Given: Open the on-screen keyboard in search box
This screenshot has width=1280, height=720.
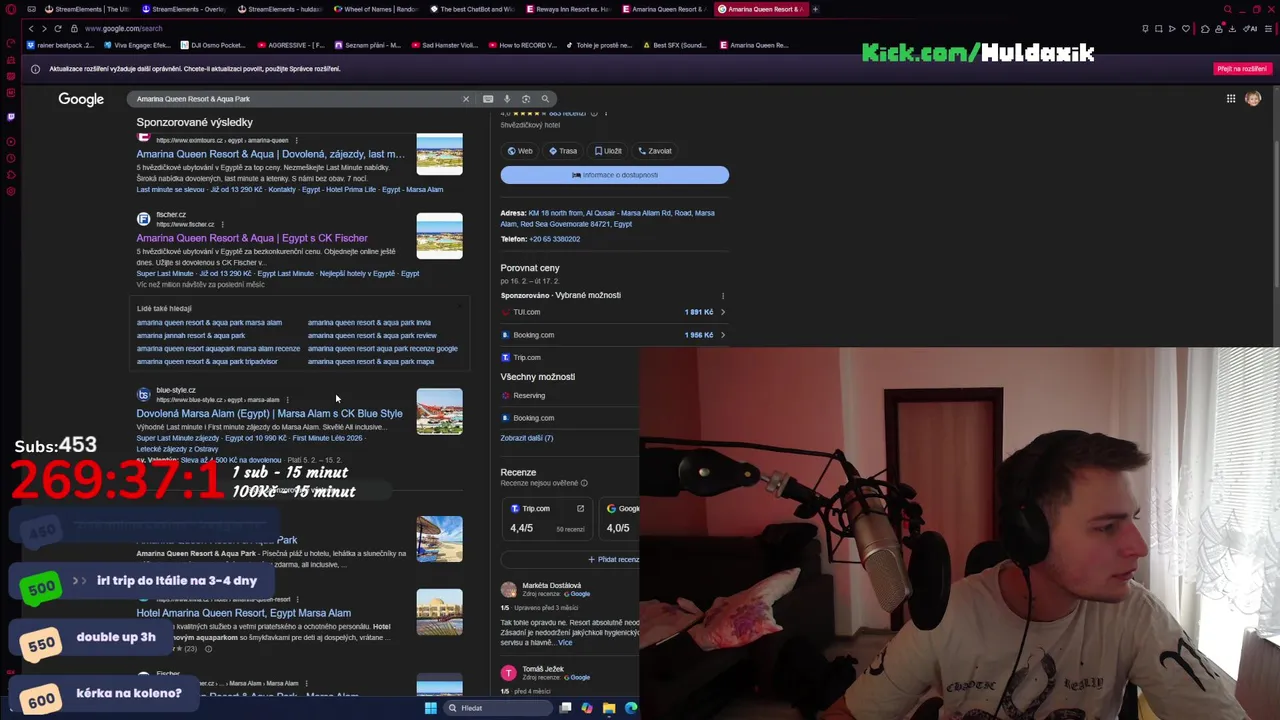Looking at the screenshot, I should tap(488, 99).
